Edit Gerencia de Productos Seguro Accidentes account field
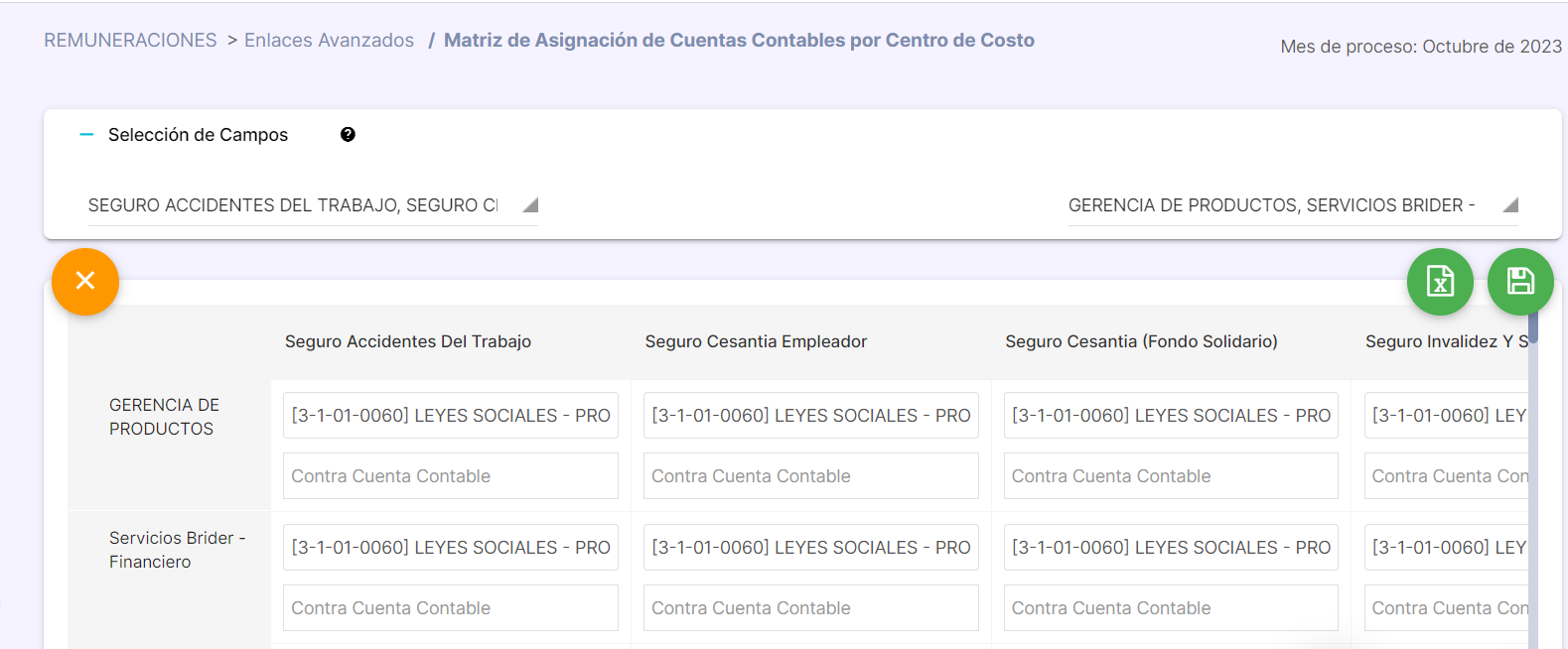 tap(451, 416)
